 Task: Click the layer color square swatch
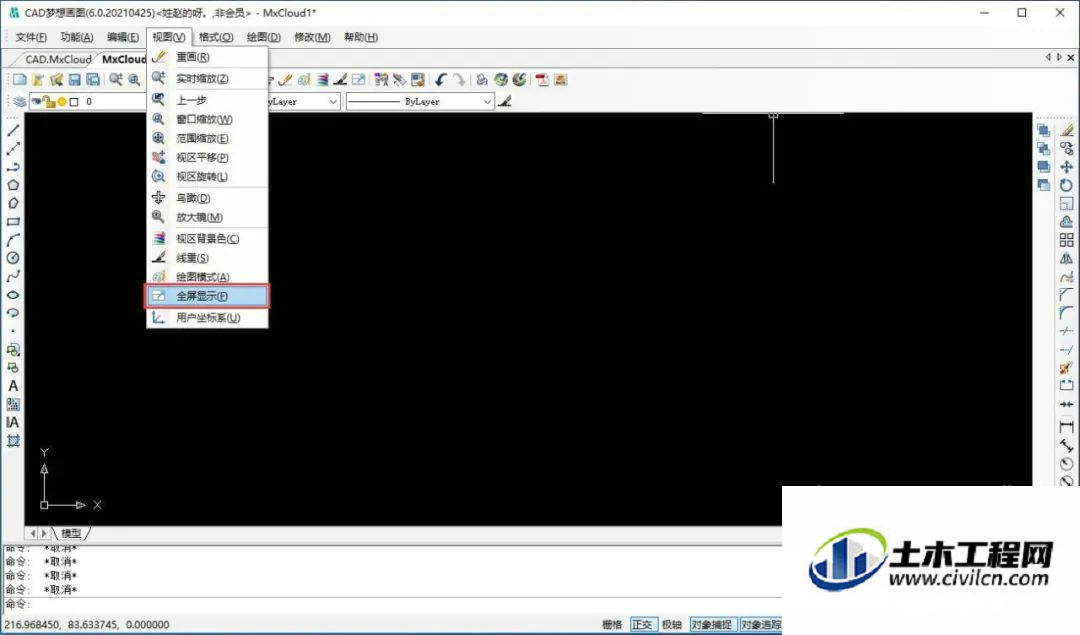coord(74,102)
